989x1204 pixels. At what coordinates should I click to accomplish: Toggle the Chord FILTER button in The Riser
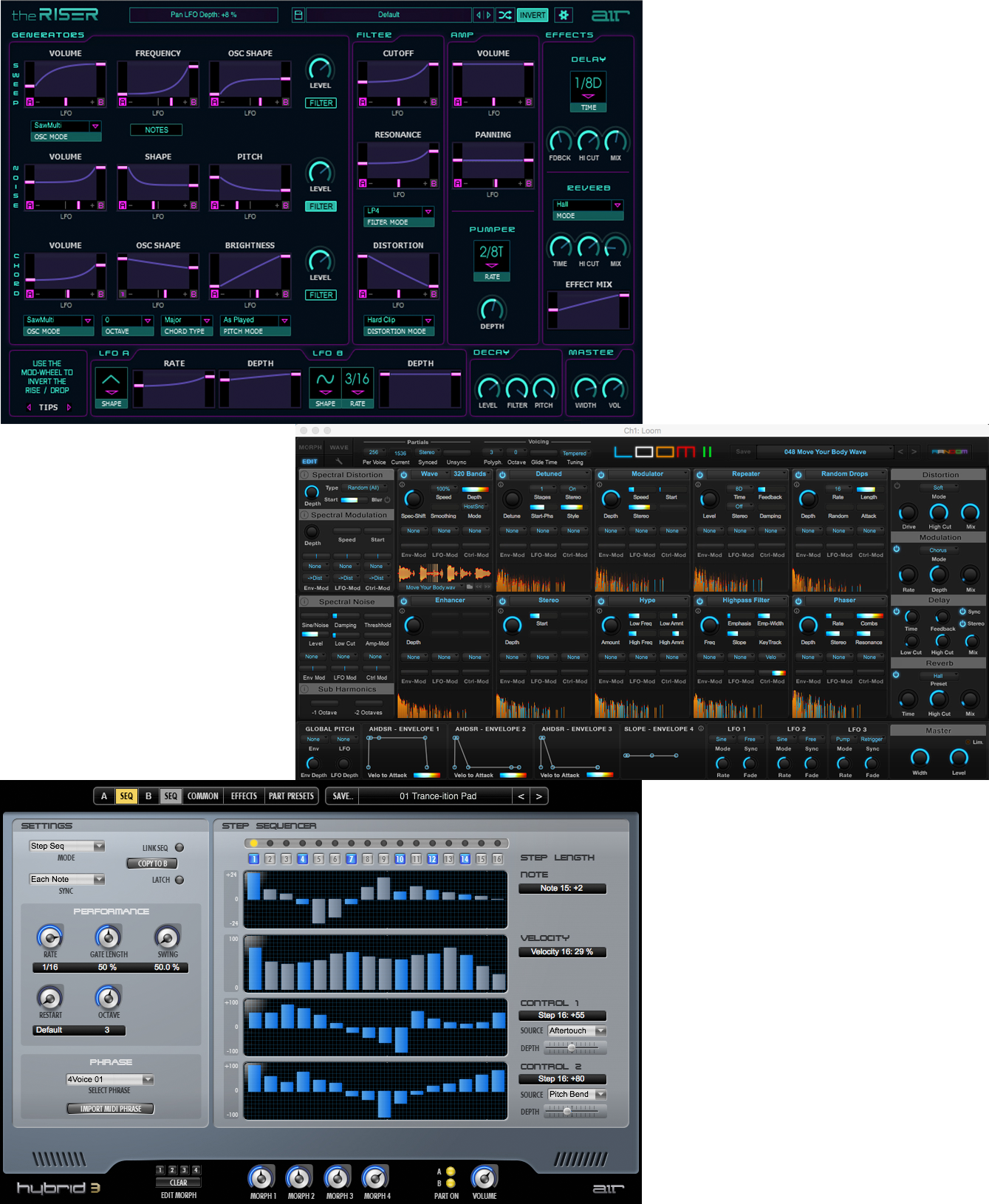321,295
